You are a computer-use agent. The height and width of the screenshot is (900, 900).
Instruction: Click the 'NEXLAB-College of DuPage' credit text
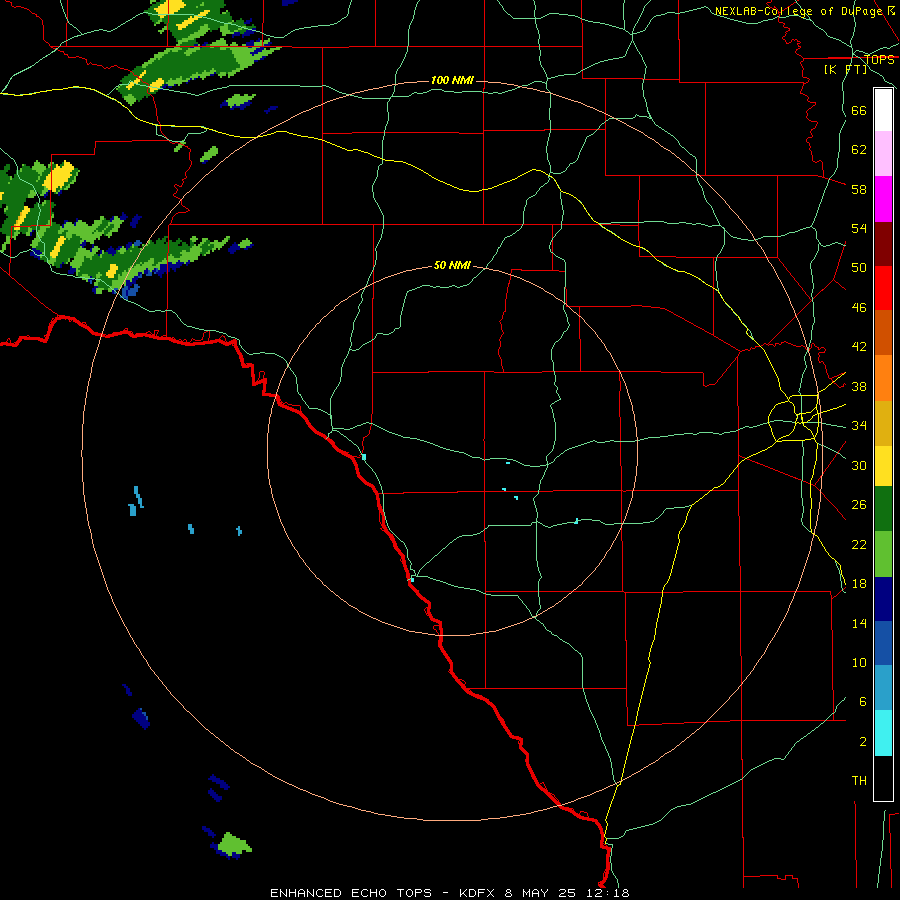[x=800, y=11]
